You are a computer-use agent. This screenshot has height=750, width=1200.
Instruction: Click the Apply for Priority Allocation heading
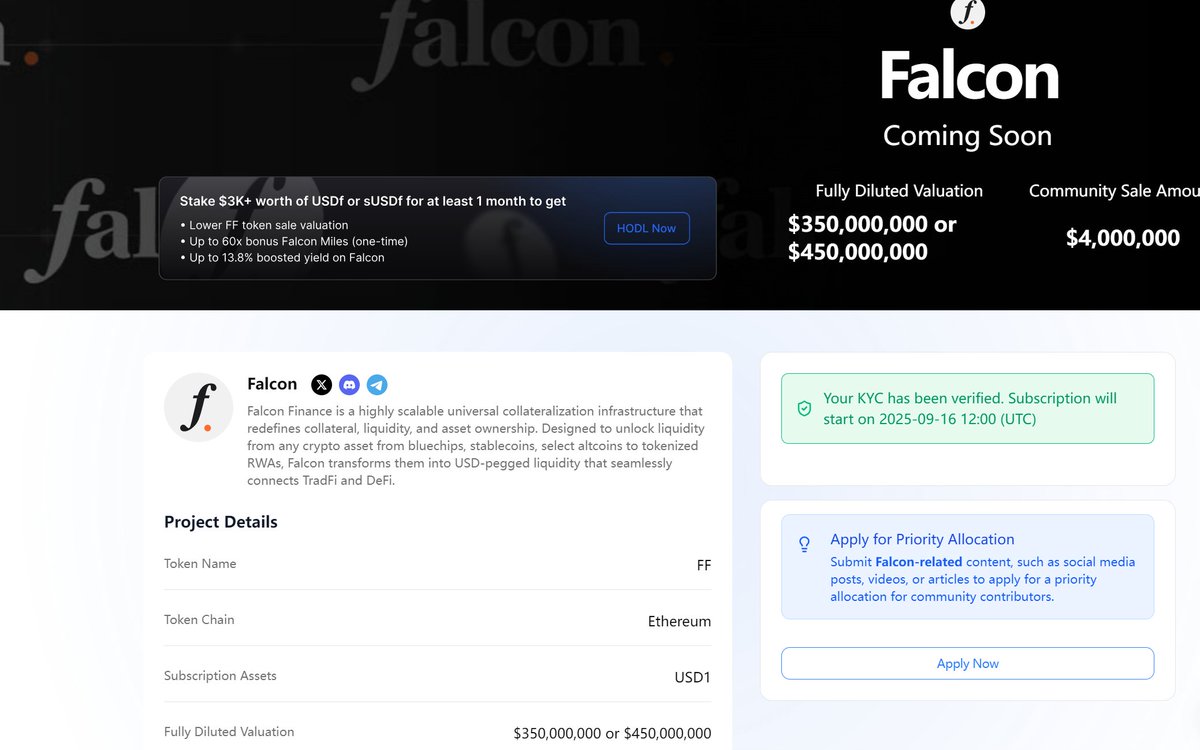(x=922, y=539)
